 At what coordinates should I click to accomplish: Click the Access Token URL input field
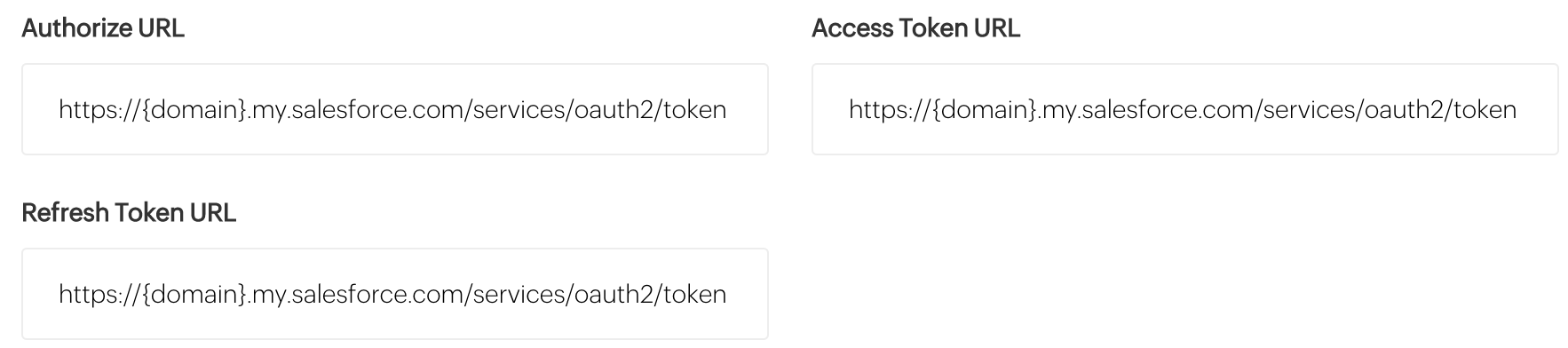[x=1185, y=109]
